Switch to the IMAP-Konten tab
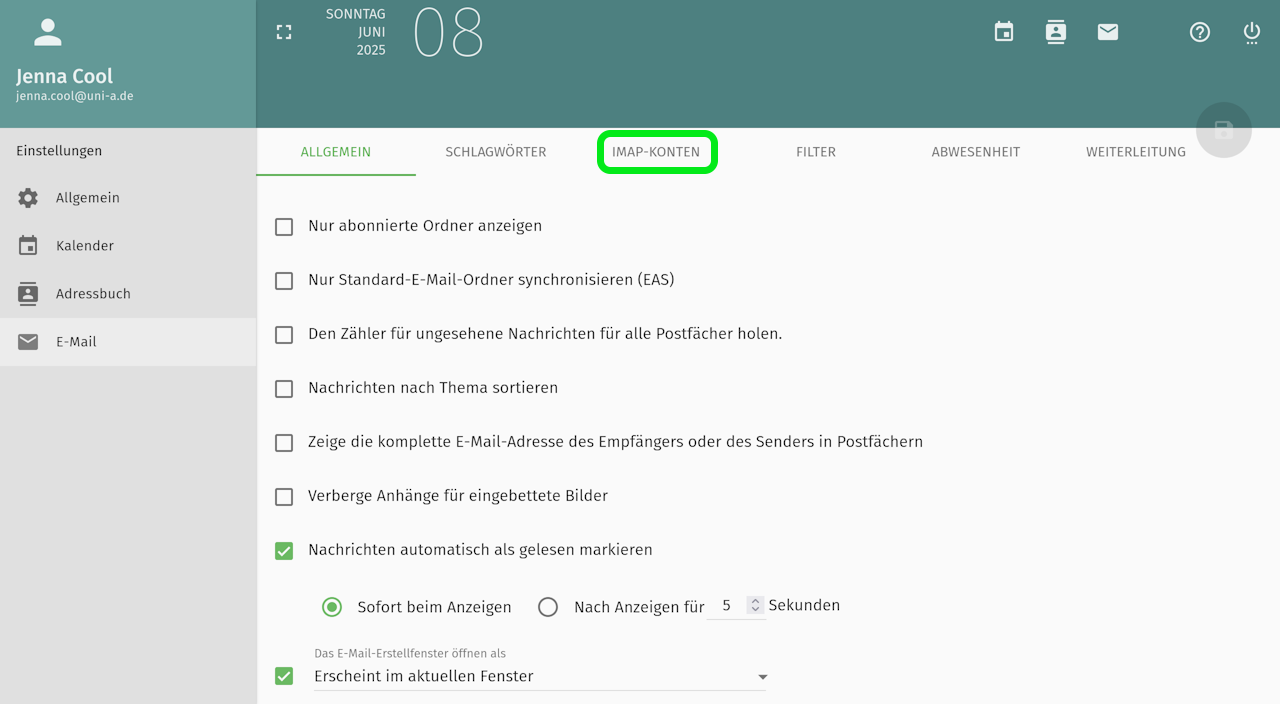The height and width of the screenshot is (704, 1280). (x=657, y=152)
